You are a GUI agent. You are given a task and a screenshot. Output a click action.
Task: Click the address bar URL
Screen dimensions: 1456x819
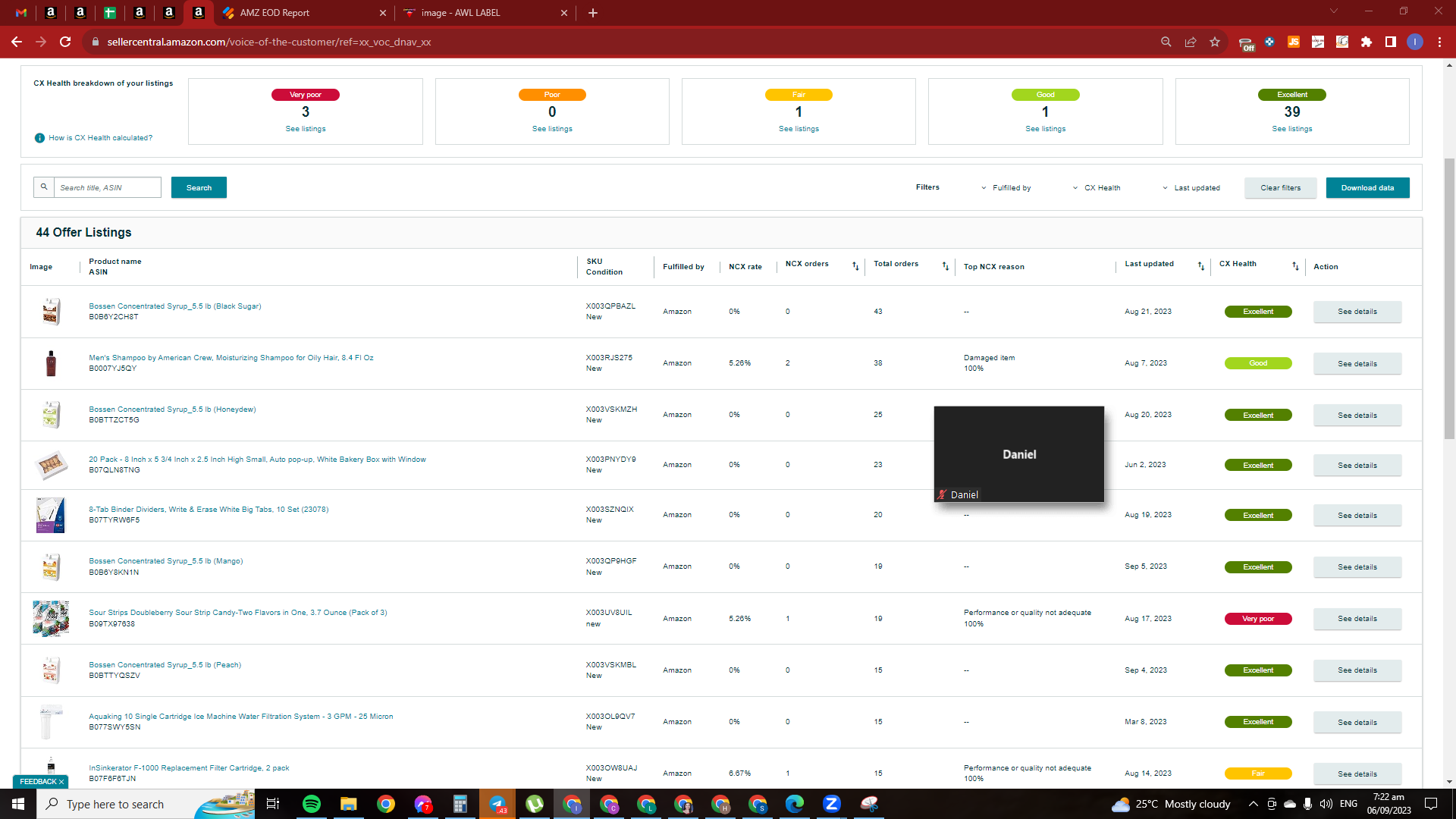(269, 42)
